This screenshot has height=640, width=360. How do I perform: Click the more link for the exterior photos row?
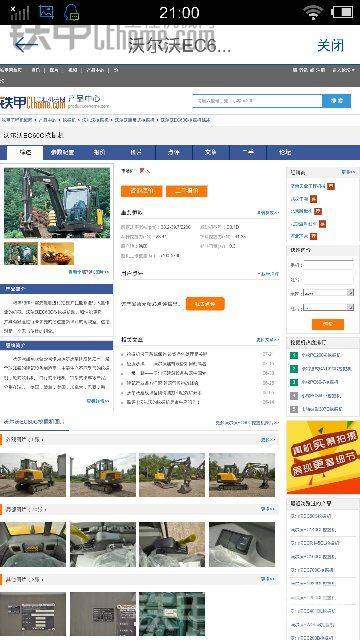click(x=268, y=440)
